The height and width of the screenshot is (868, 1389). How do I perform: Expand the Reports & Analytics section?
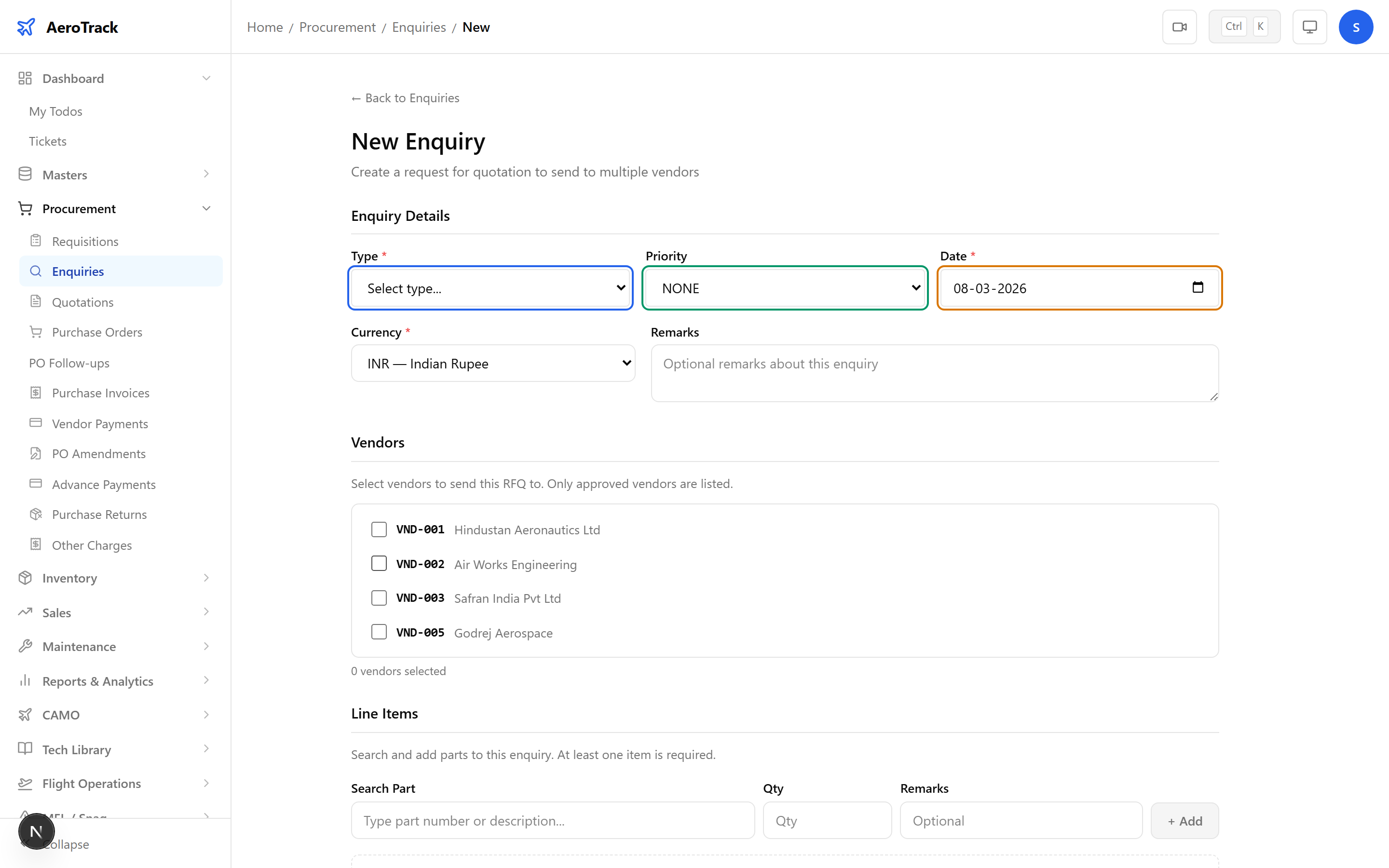(x=97, y=681)
